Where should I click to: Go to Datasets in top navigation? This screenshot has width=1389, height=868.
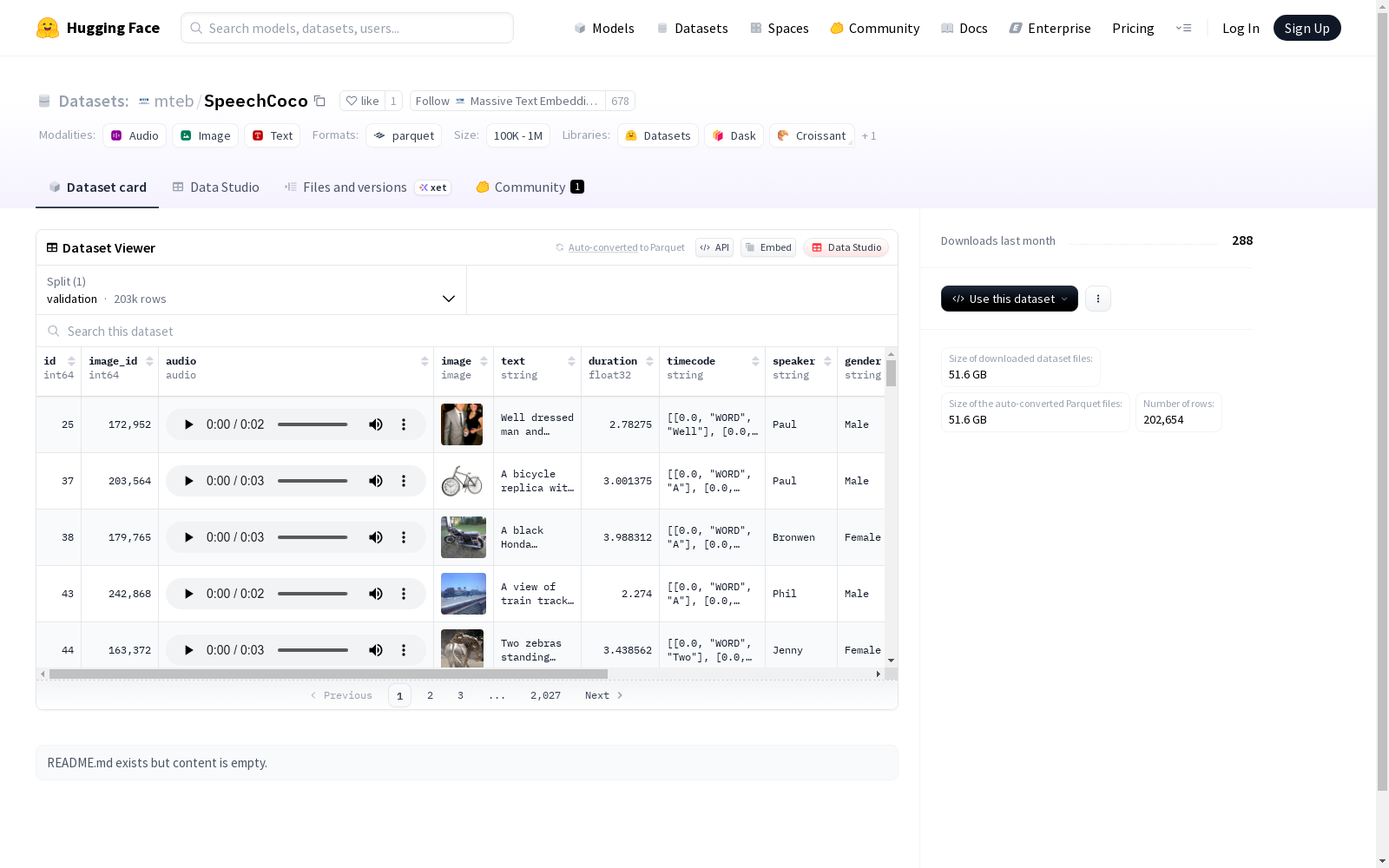click(x=692, y=28)
